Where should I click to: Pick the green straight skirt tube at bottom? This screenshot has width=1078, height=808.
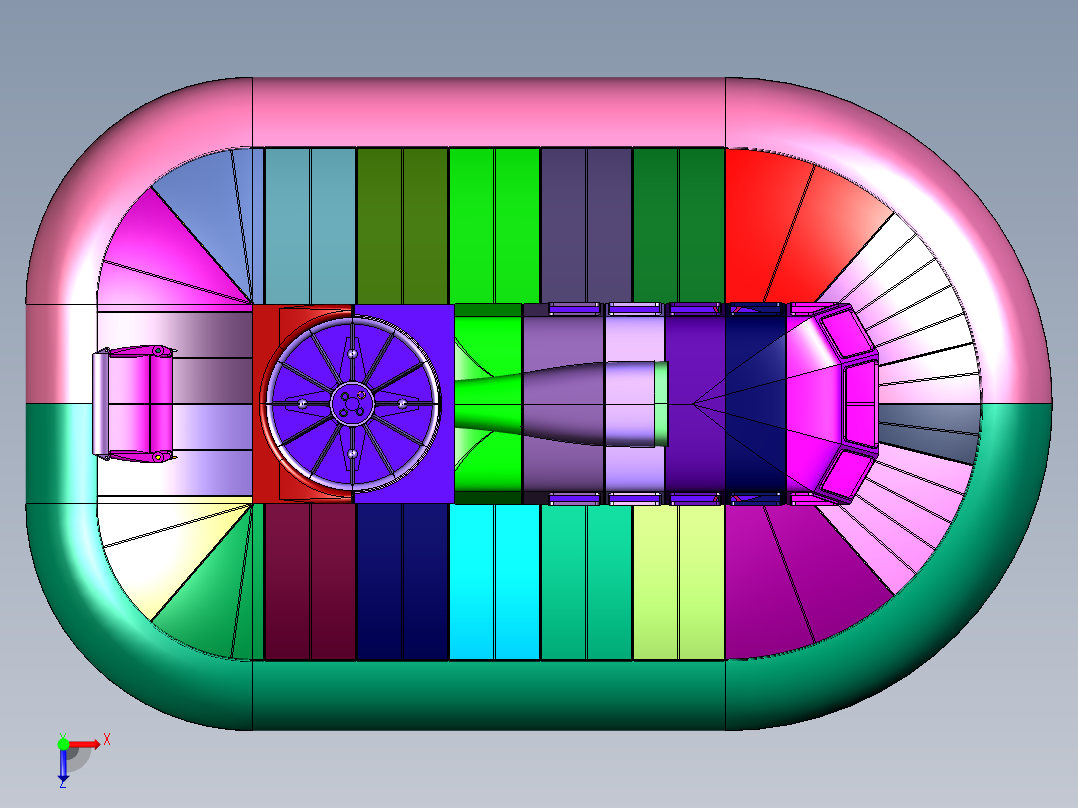[489, 695]
